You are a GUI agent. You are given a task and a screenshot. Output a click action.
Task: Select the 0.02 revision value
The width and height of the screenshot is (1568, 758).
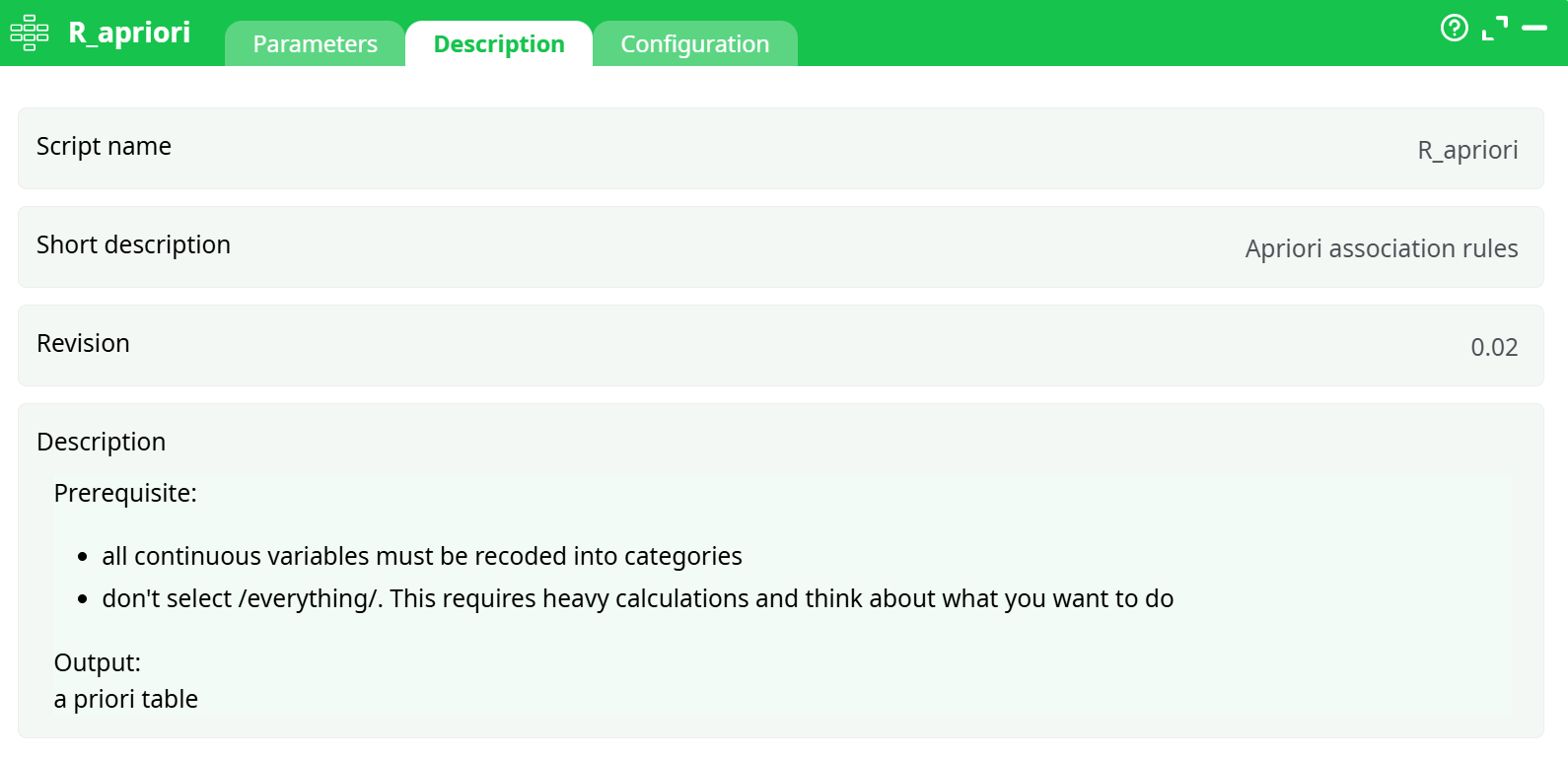click(1493, 347)
